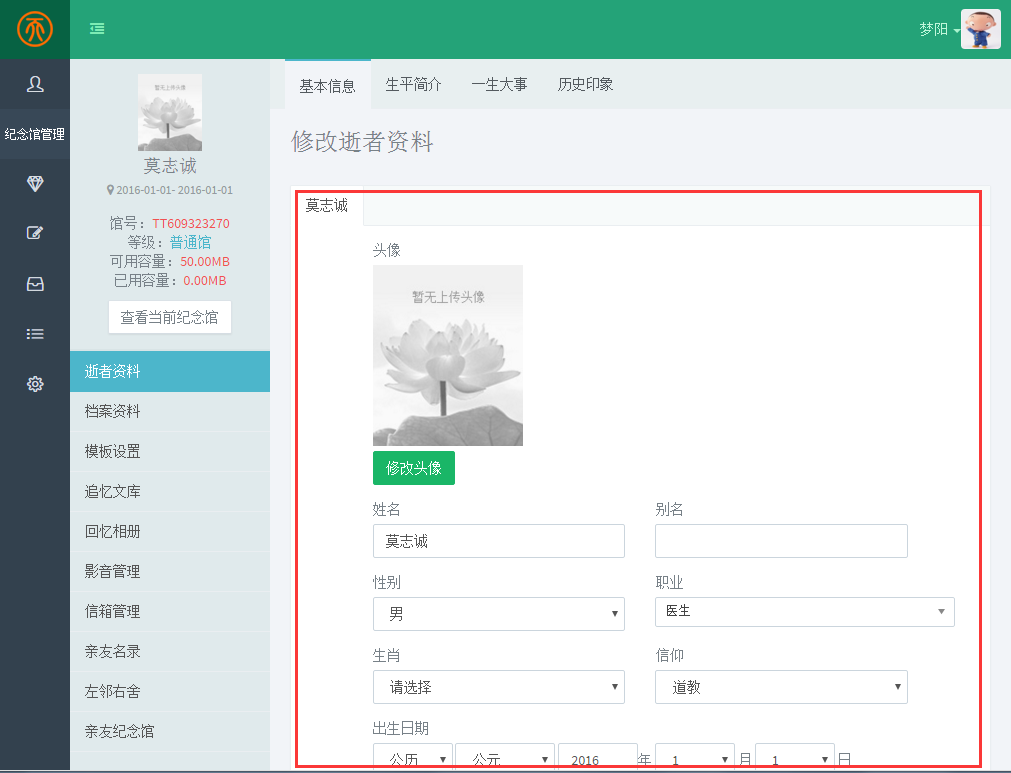Open the user profile sidebar icon
This screenshot has width=1011, height=773.
point(35,84)
